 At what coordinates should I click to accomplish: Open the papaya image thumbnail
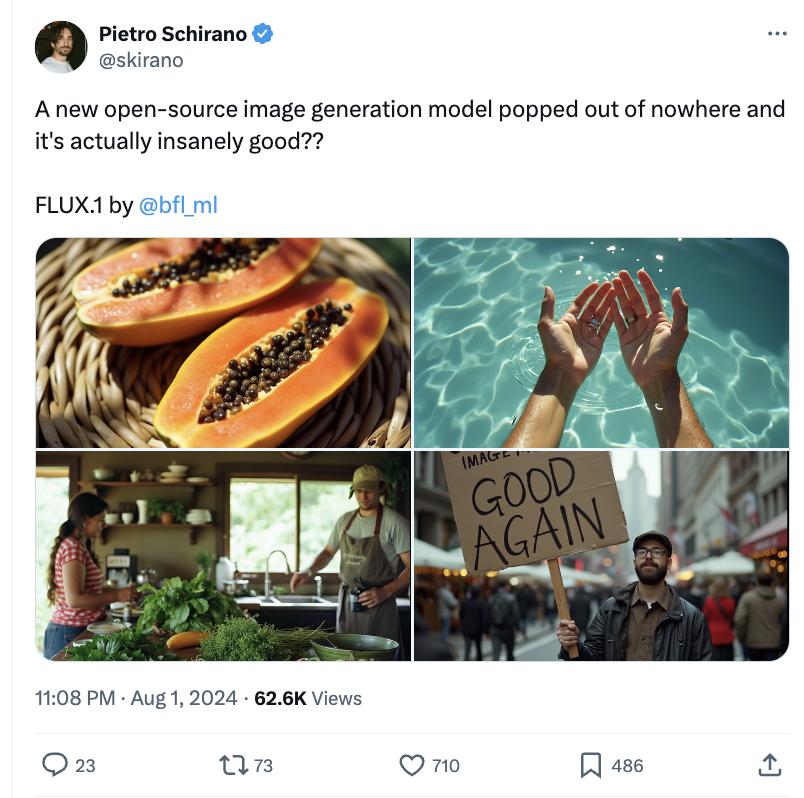point(223,342)
